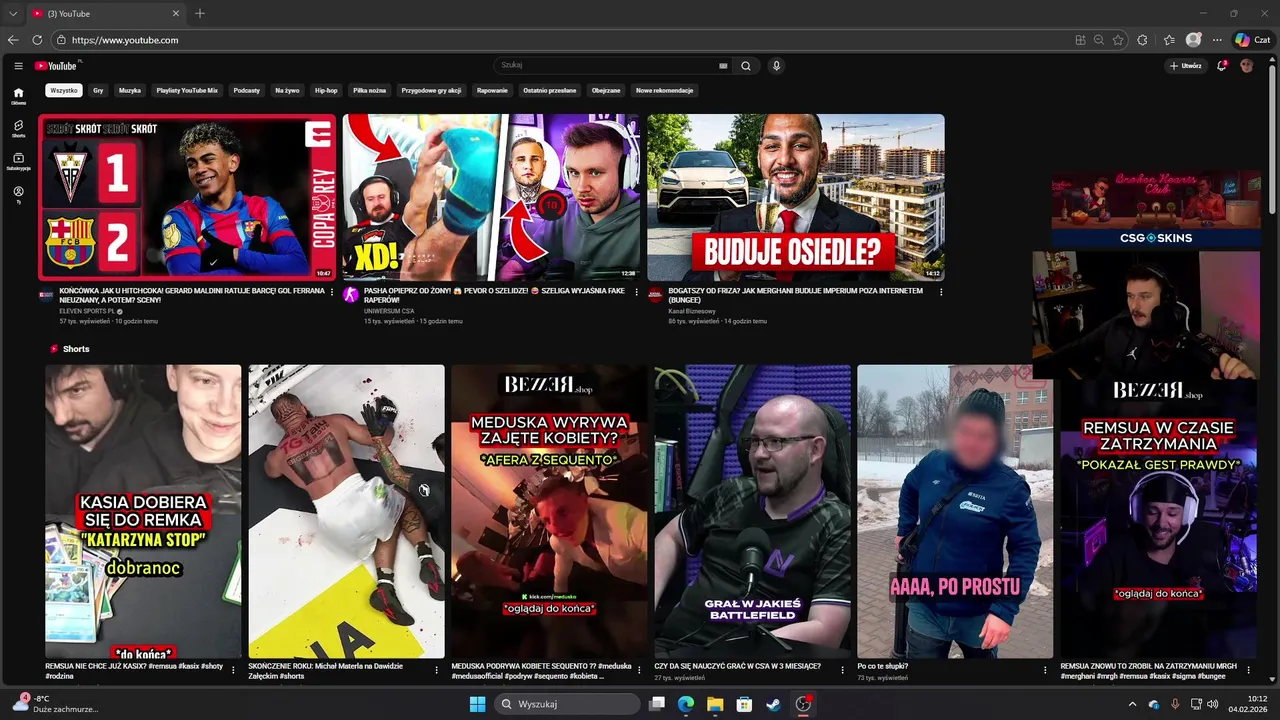Open options for the BOGATSZY OD FRIZA video
The height and width of the screenshot is (720, 1280).
click(x=940, y=292)
